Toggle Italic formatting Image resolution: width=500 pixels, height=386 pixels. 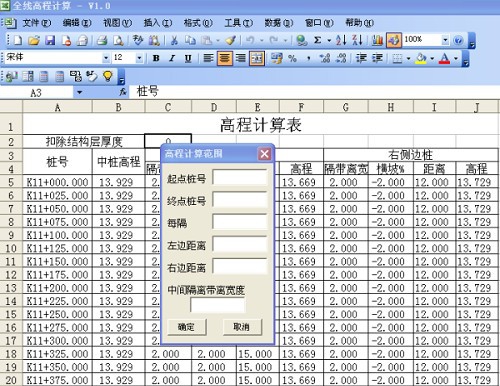coord(172,59)
